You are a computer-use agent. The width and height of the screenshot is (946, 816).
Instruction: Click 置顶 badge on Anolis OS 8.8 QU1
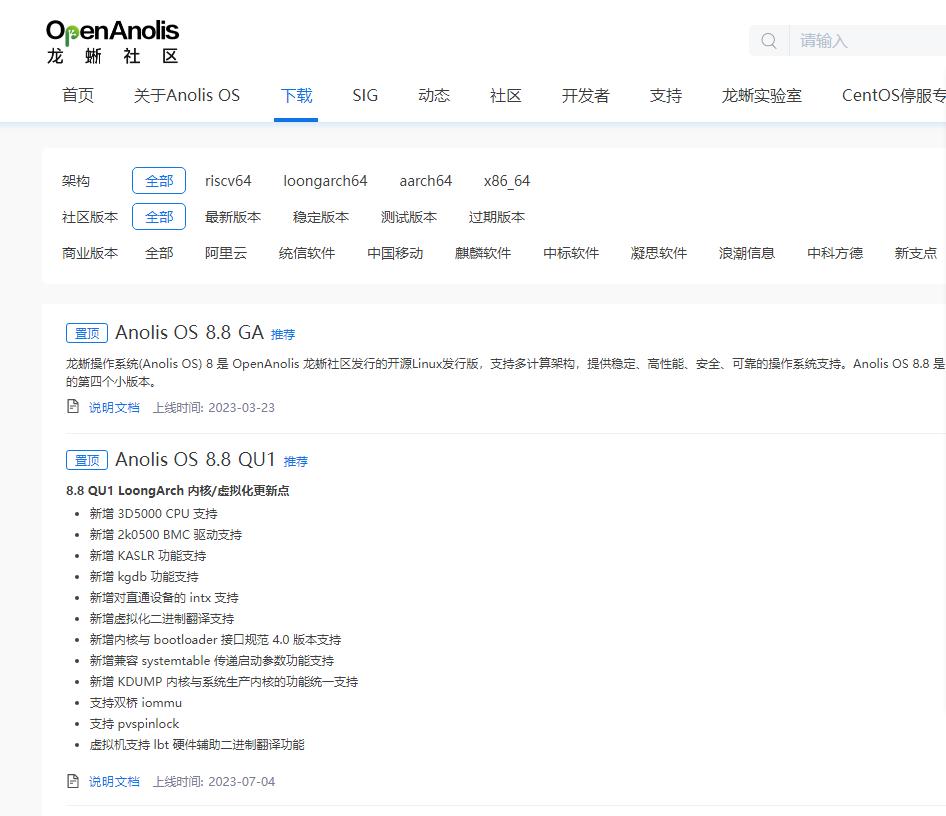pos(87,460)
